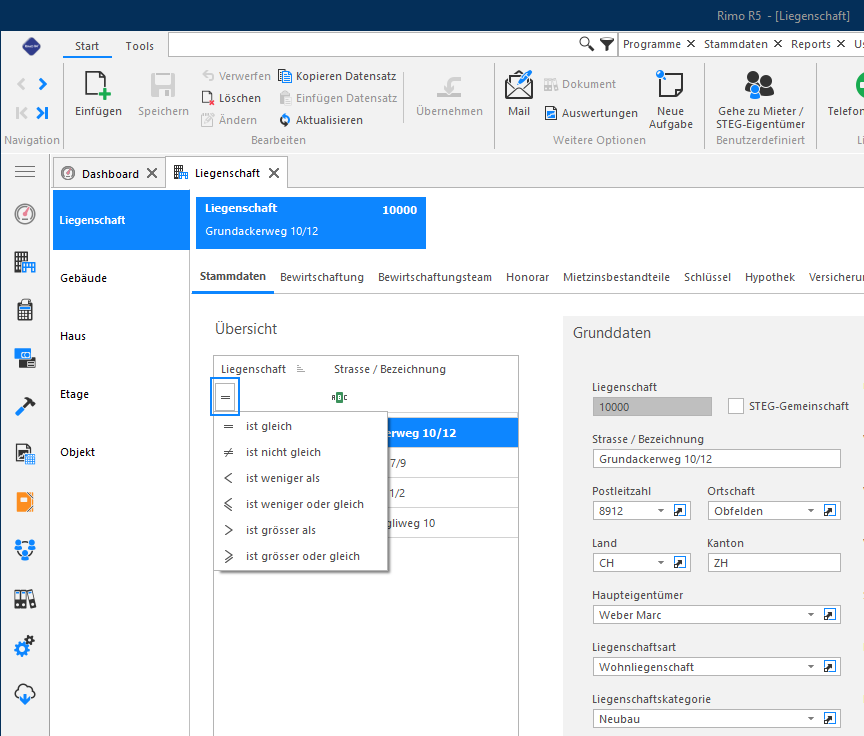The width and height of the screenshot is (864, 736).
Task: Click the Mail envelope icon
Action: pos(519,85)
